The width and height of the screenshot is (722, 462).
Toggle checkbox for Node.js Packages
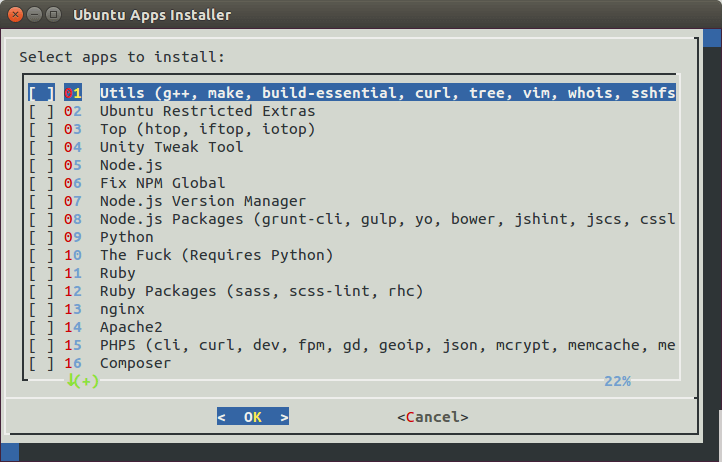click(x=41, y=219)
